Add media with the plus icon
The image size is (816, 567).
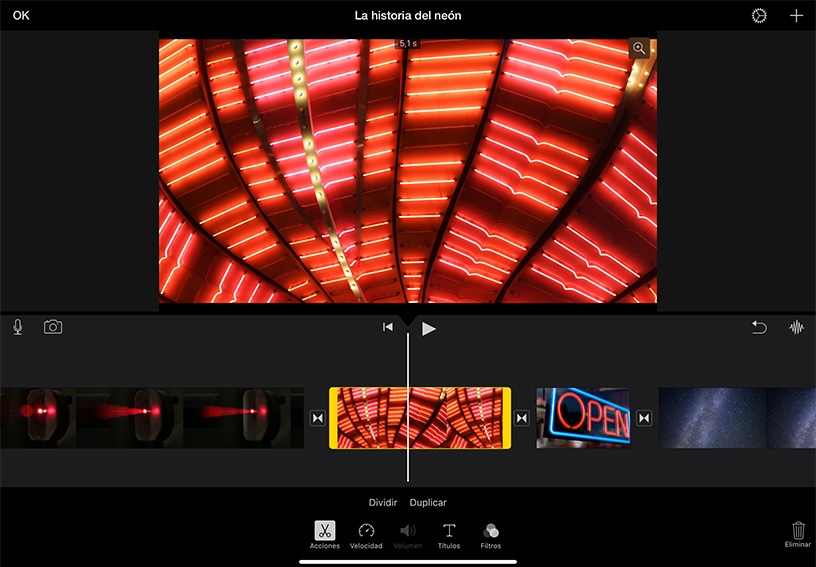point(796,16)
